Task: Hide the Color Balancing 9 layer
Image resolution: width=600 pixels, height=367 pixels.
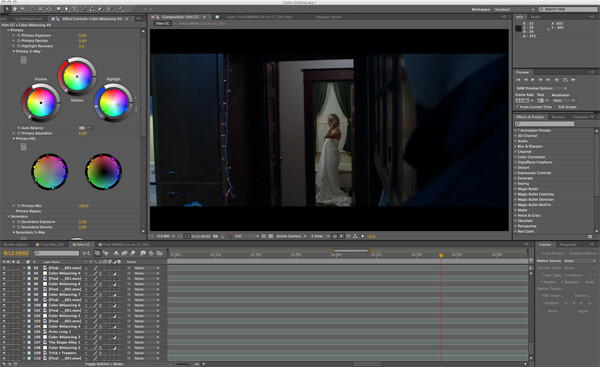Action: click(x=4, y=273)
